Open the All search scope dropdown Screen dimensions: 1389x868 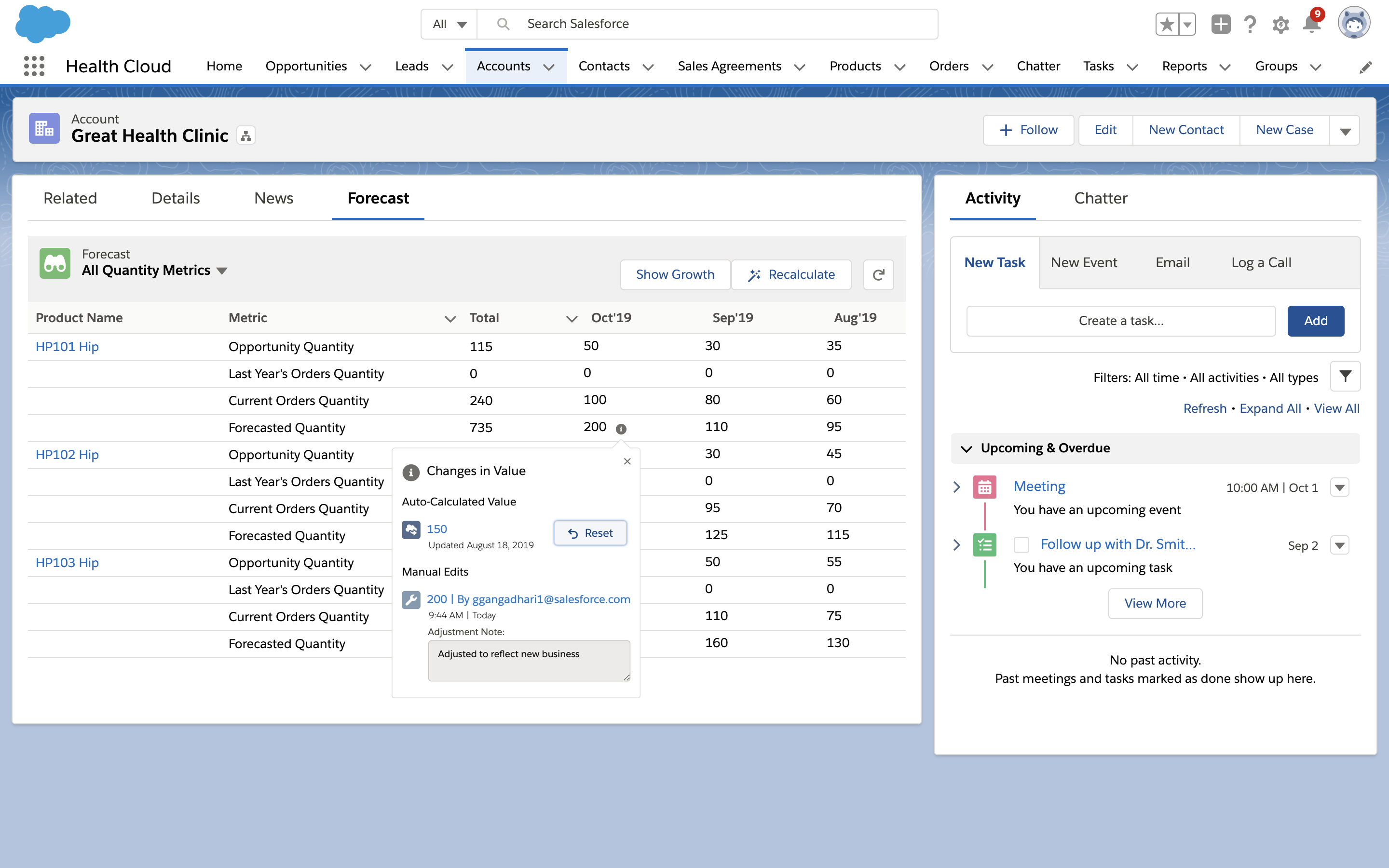click(449, 24)
